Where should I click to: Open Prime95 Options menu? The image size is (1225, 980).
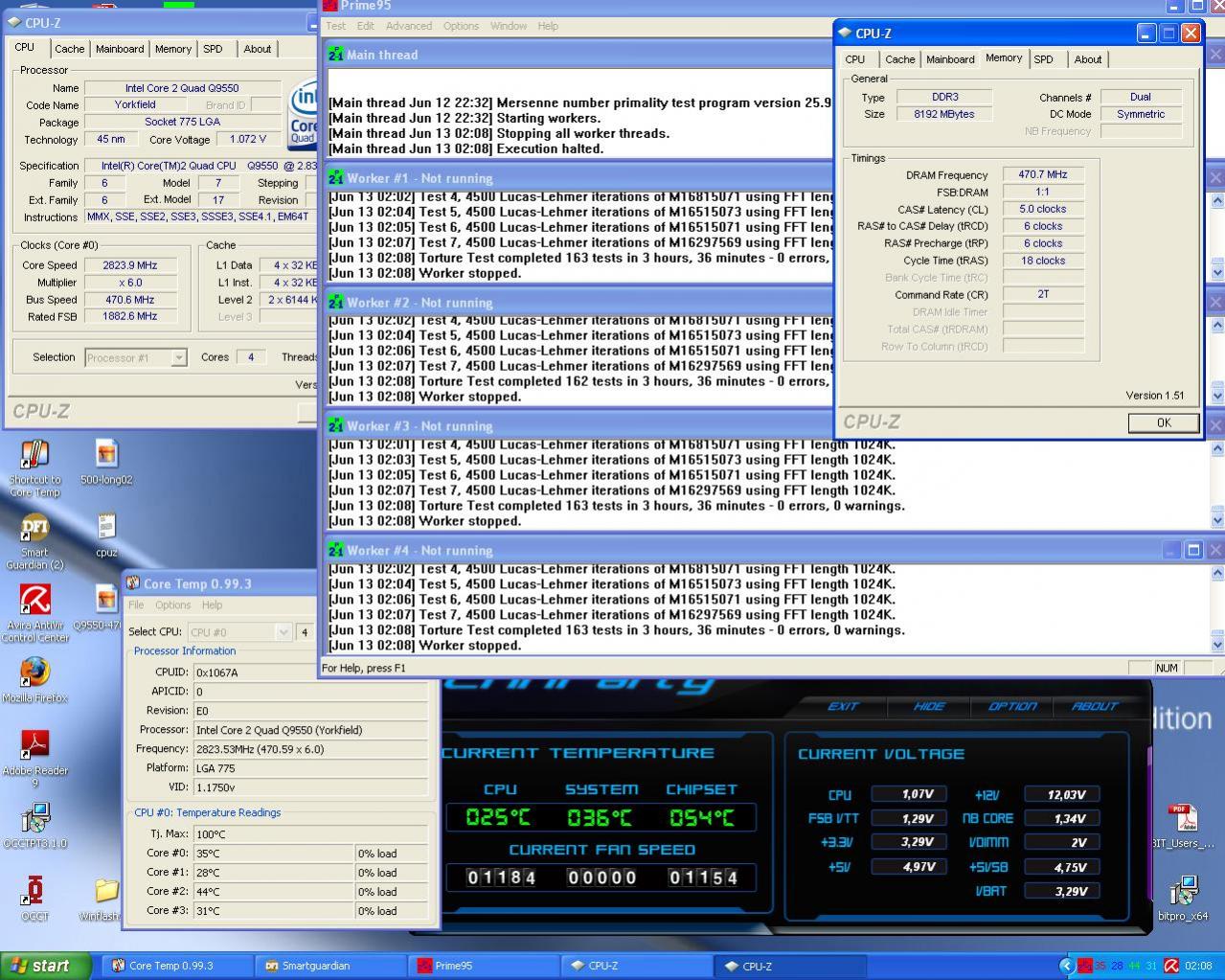tap(461, 26)
